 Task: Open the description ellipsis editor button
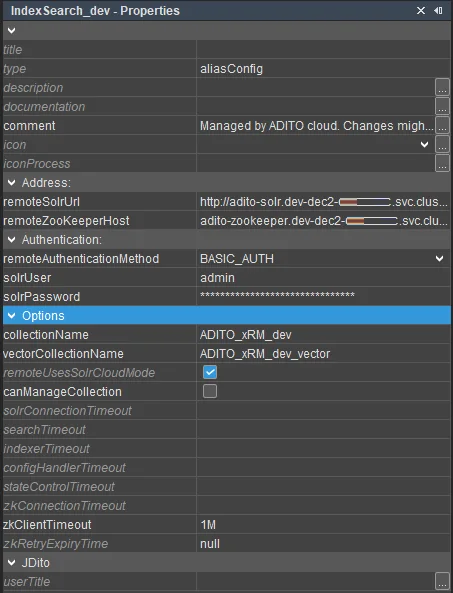(x=442, y=87)
